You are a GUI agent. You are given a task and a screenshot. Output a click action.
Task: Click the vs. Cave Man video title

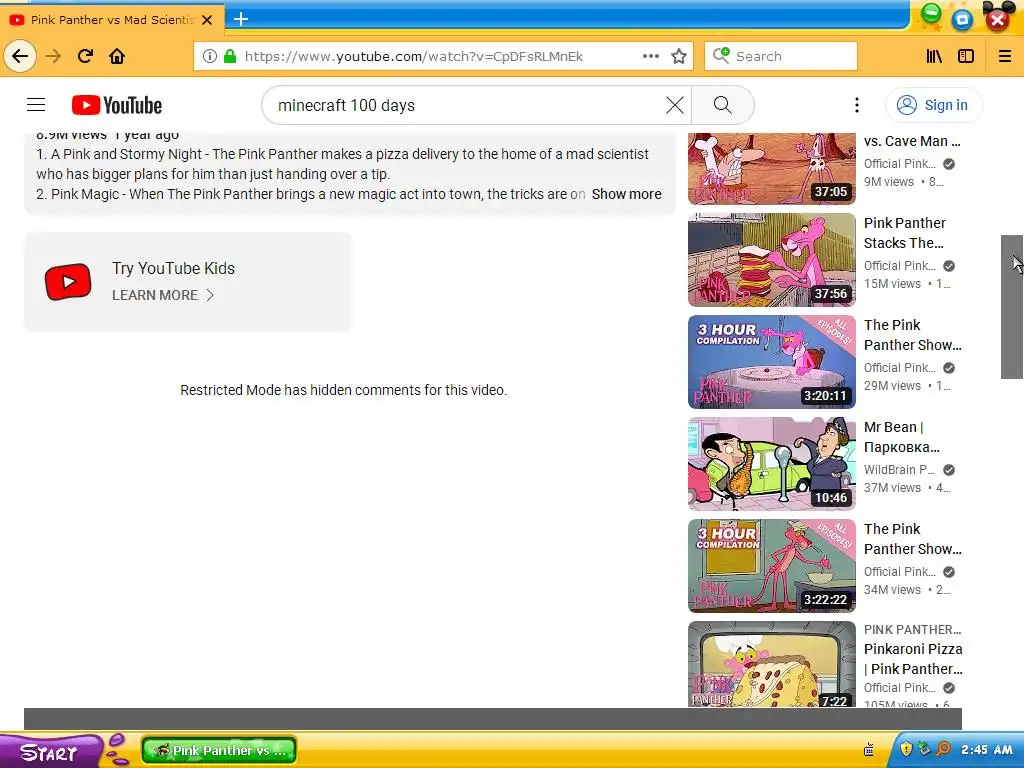click(x=912, y=141)
